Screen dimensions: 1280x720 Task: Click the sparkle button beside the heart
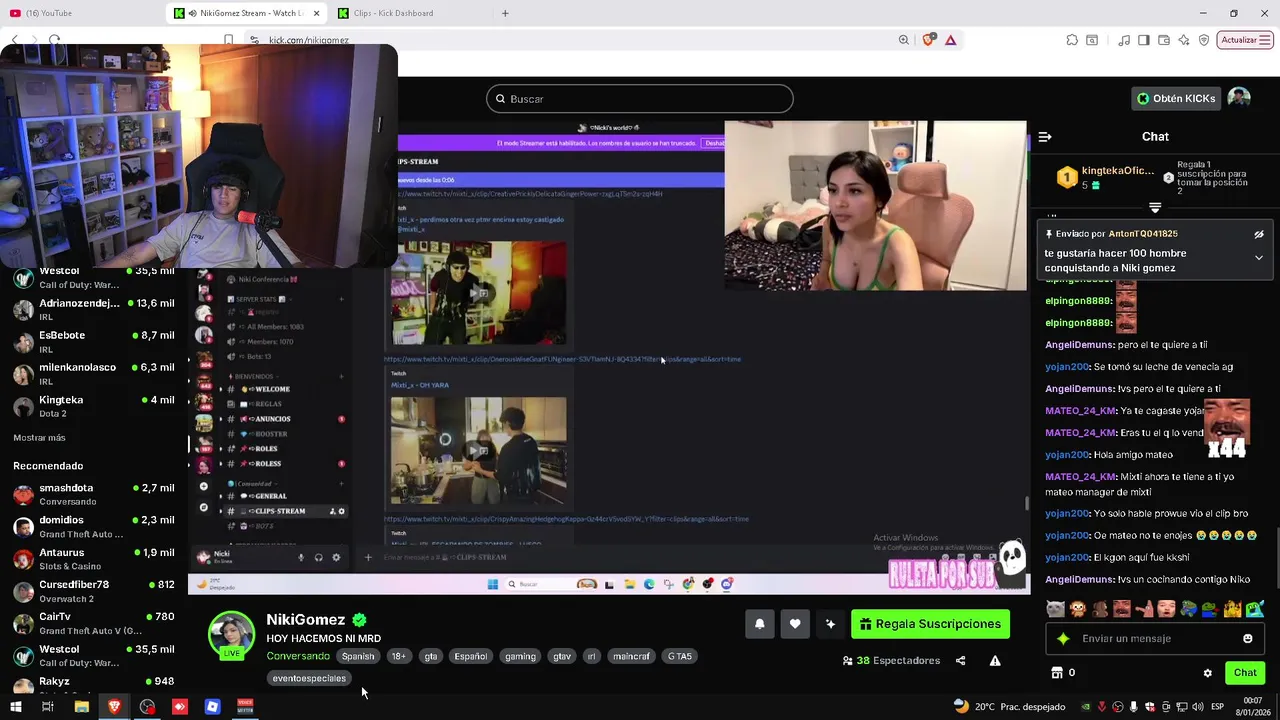tap(830, 624)
